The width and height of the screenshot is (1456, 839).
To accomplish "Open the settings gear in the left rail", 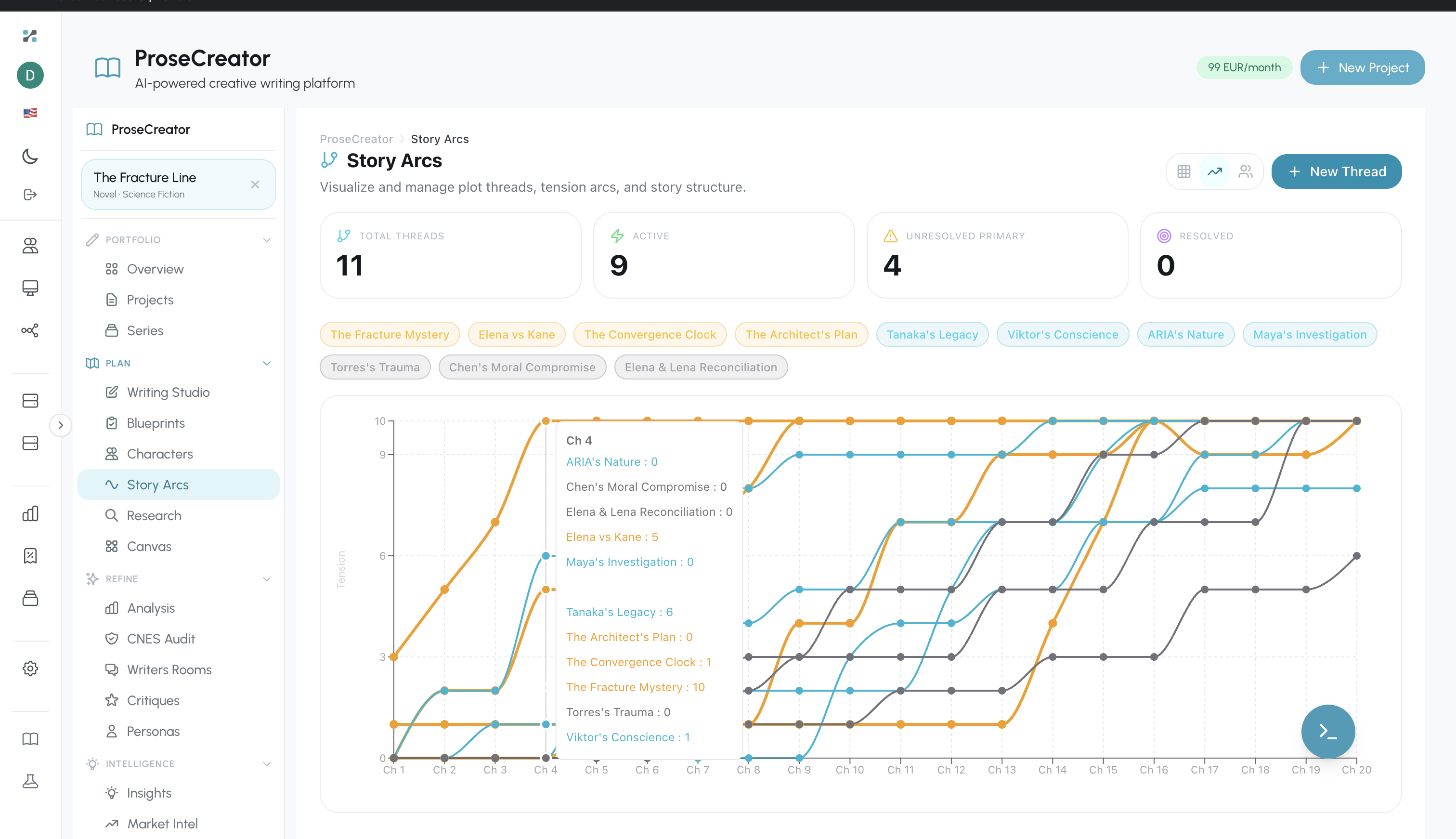I will (30, 669).
